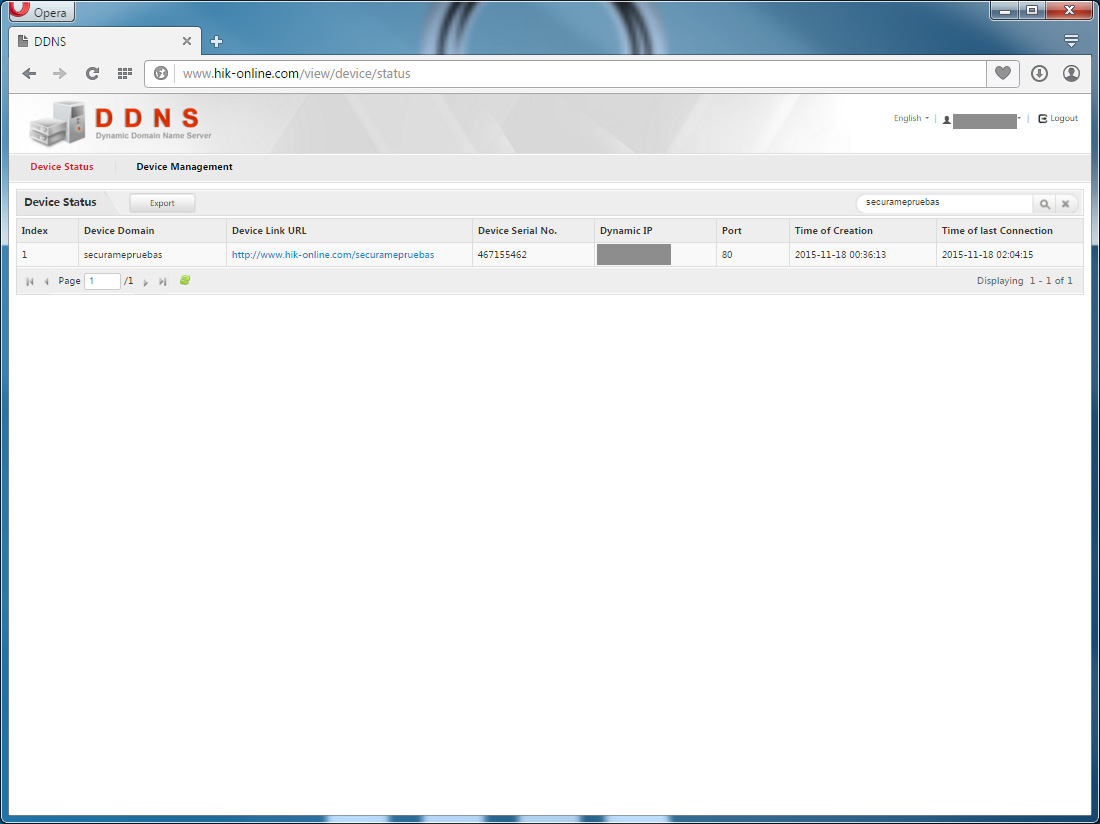Go back with the browser back arrow
The height and width of the screenshot is (824, 1100).
(x=29, y=74)
